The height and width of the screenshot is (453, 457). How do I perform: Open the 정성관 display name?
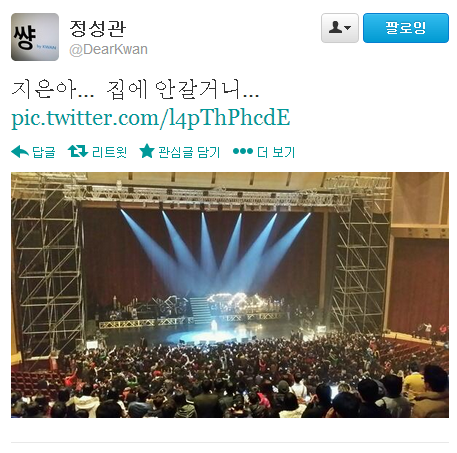(x=98, y=29)
